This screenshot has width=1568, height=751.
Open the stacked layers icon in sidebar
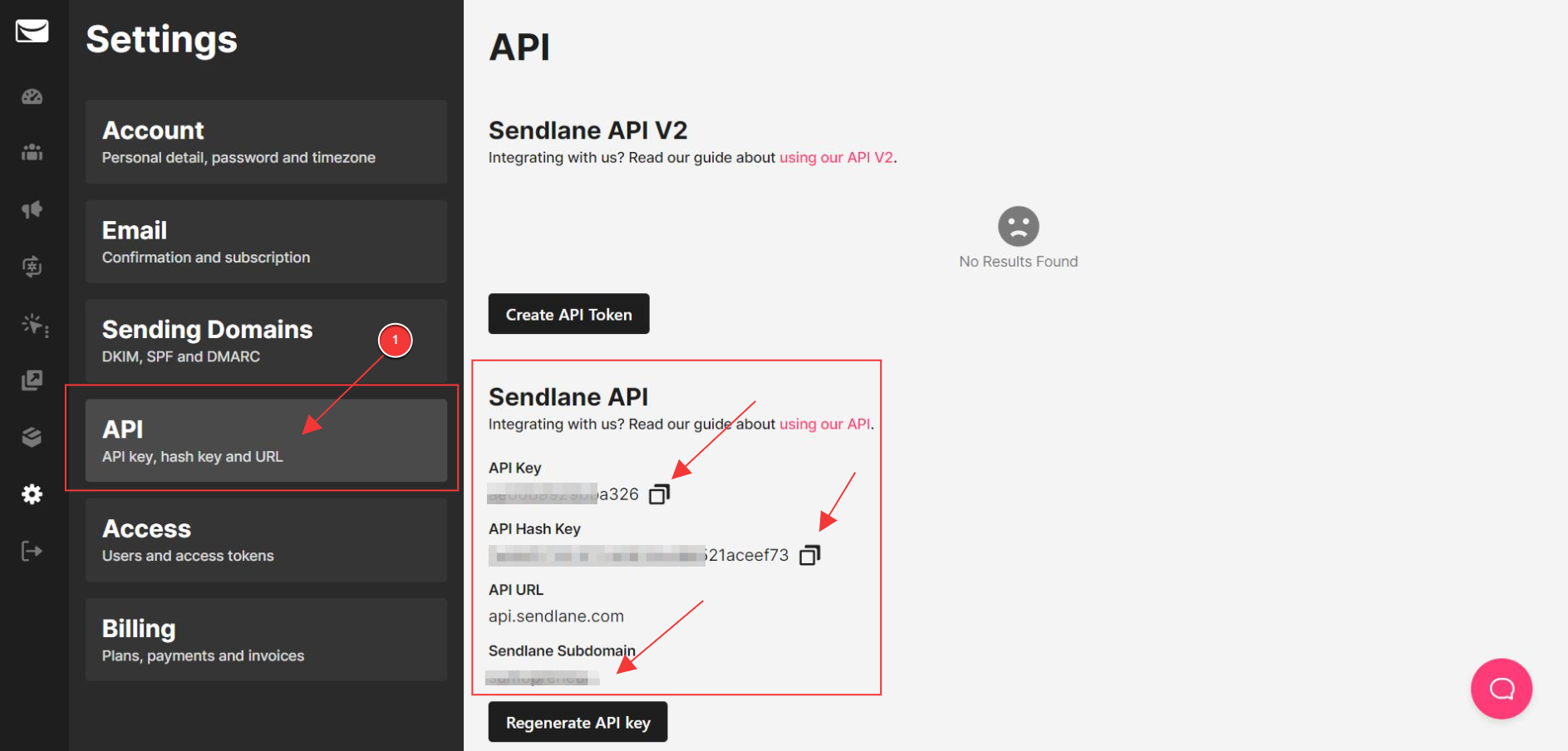point(32,437)
